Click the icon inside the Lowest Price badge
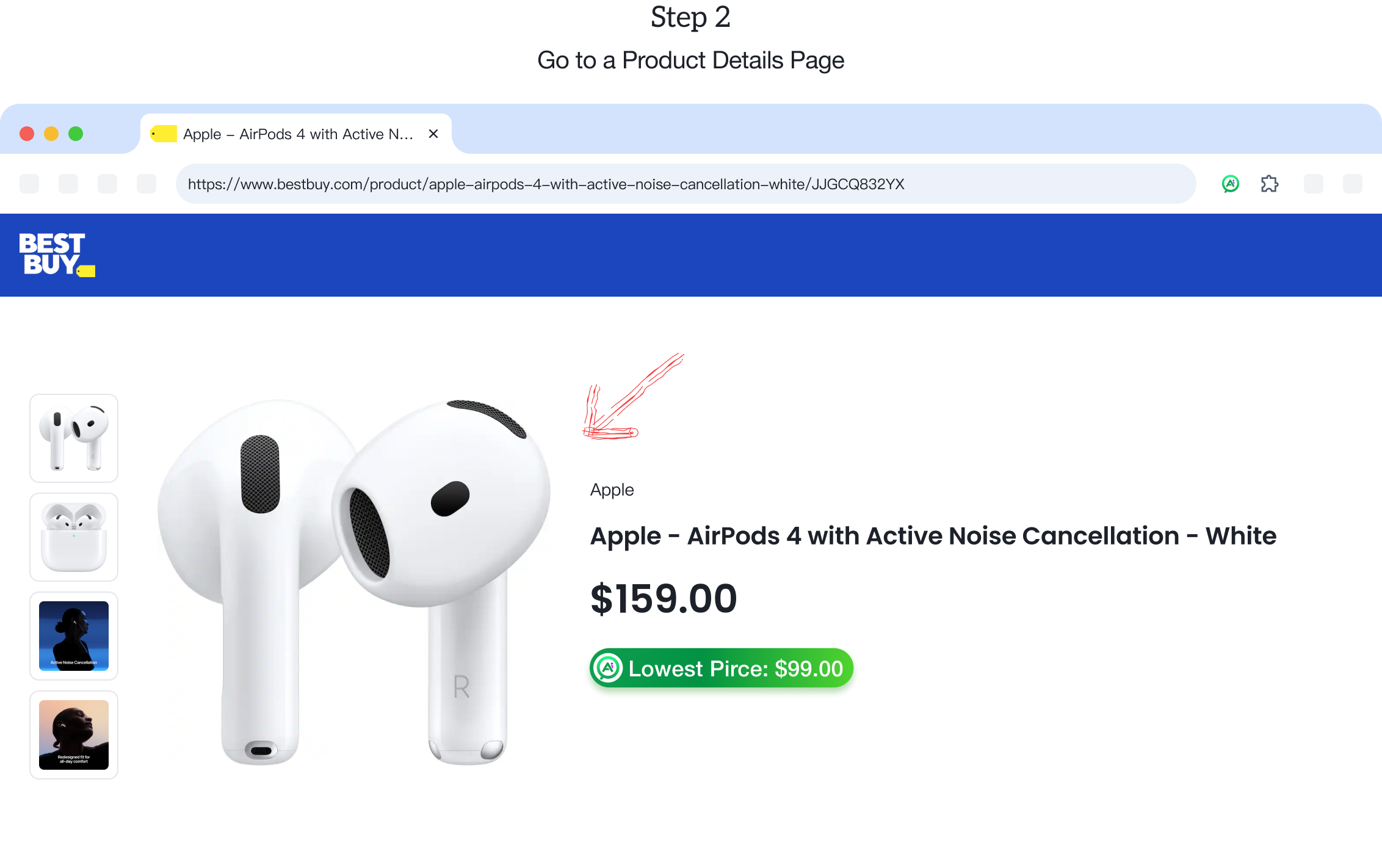This screenshot has width=1382, height=868. [608, 668]
